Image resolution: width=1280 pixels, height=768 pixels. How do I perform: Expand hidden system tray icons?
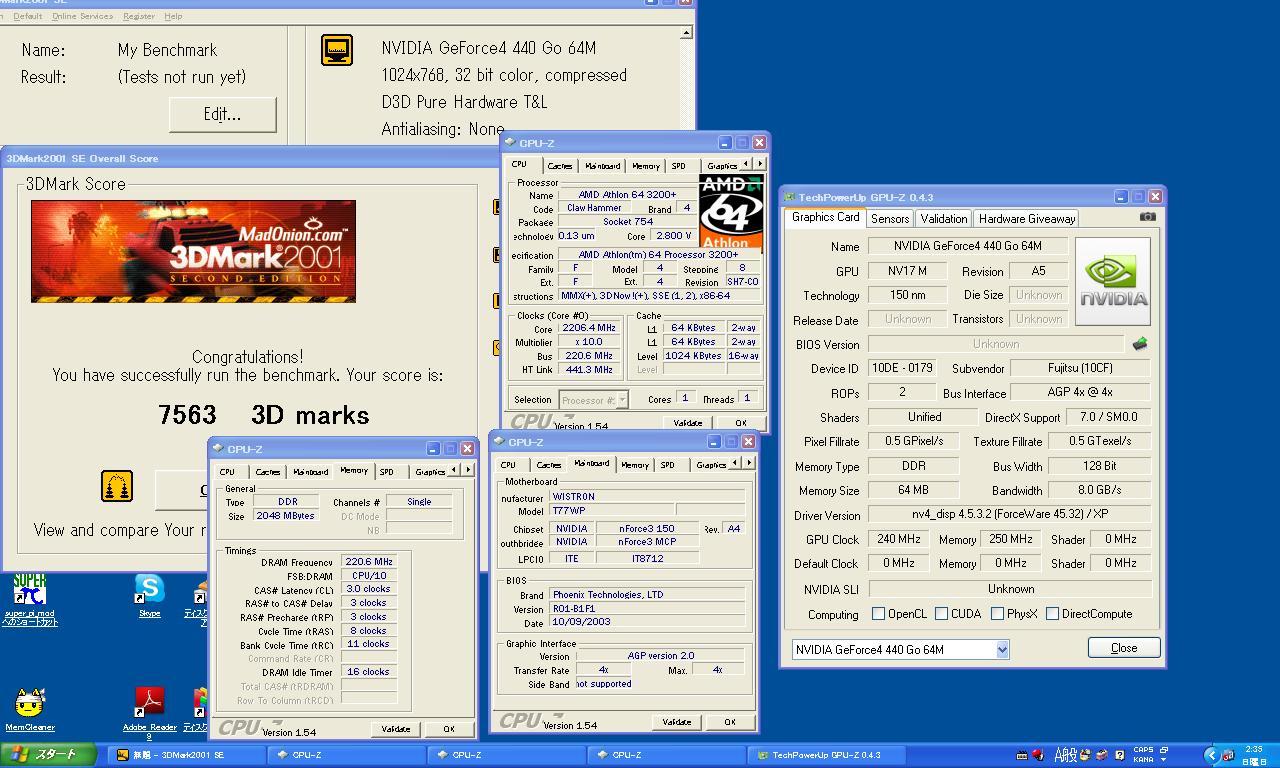click(x=1211, y=755)
